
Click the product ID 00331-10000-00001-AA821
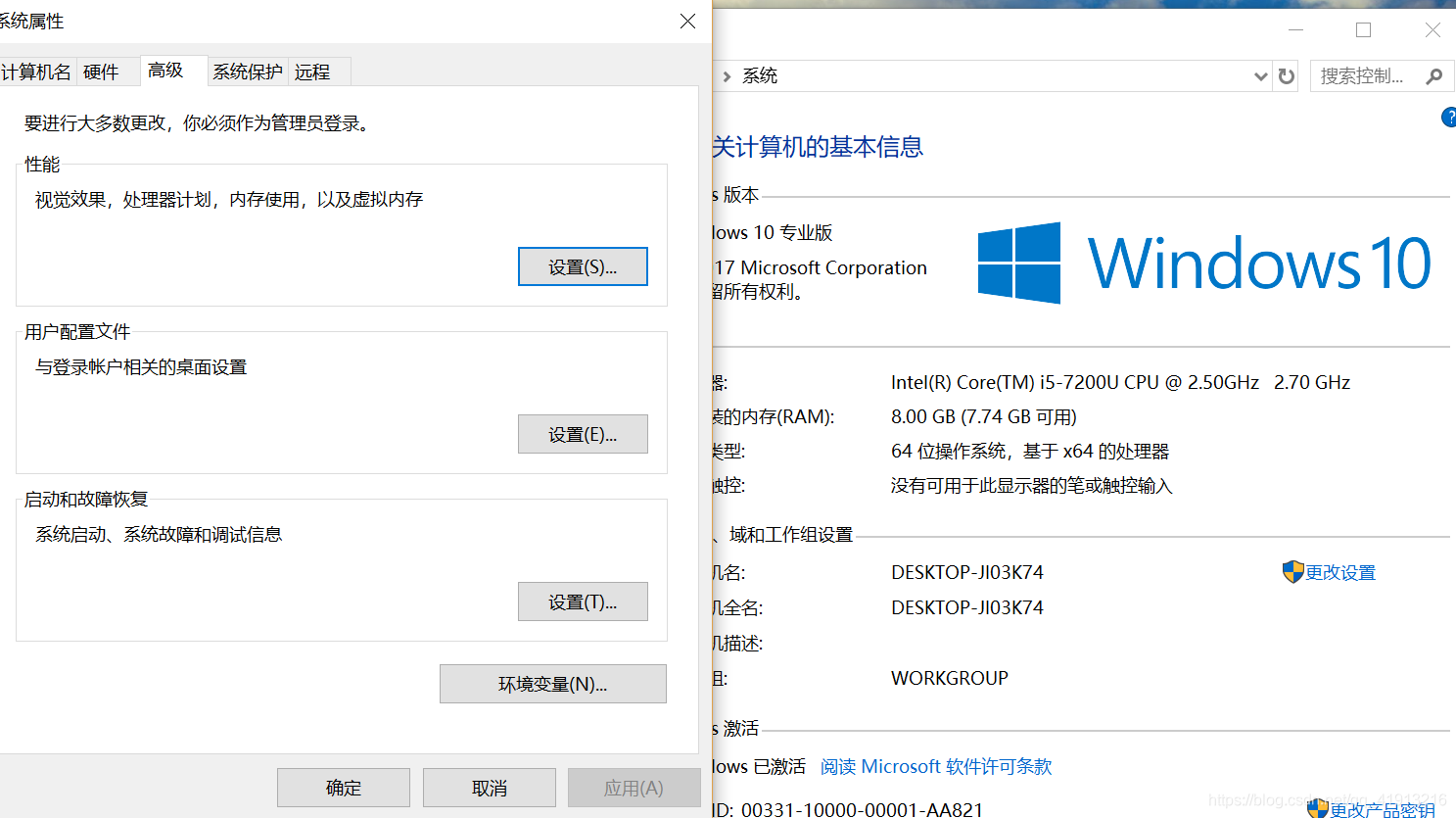pos(862,809)
